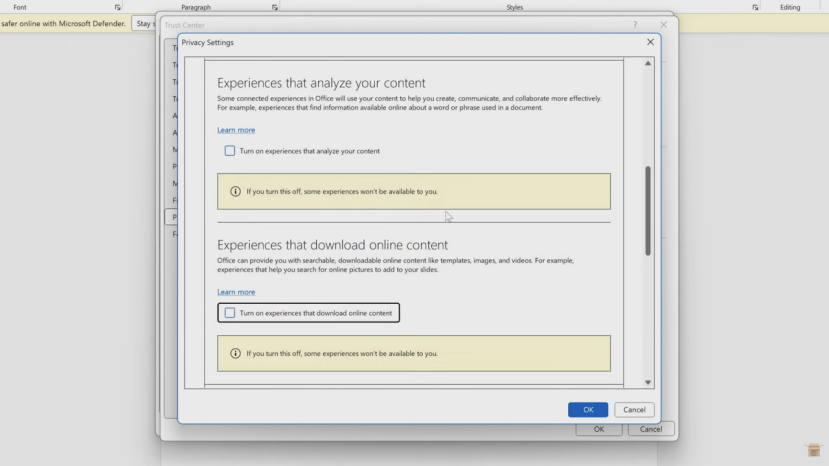Image resolution: width=829 pixels, height=466 pixels.
Task: Click the info icon in first yellow notice
Action: [x=235, y=191]
